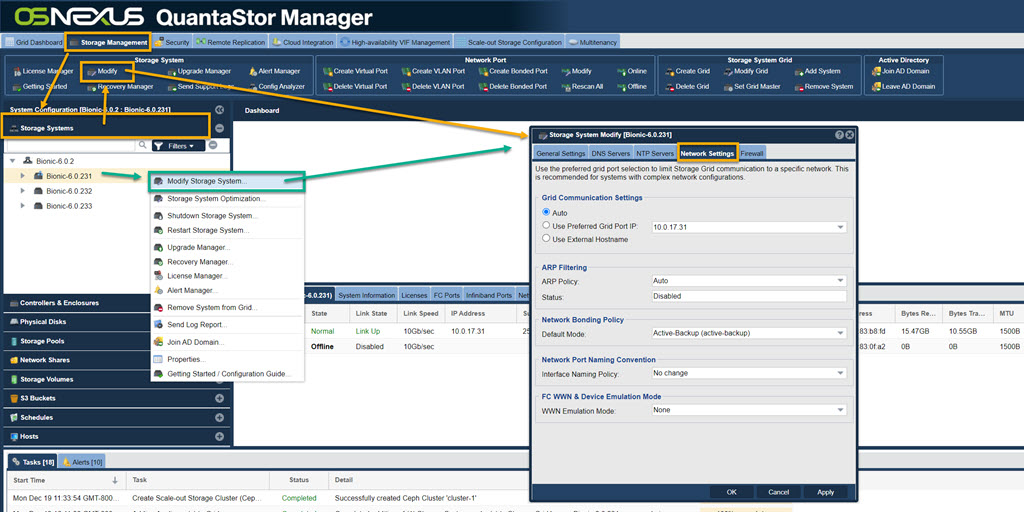
Task: Click Leave AD Domain in the toolbar
Action: pyautogui.click(x=903, y=86)
